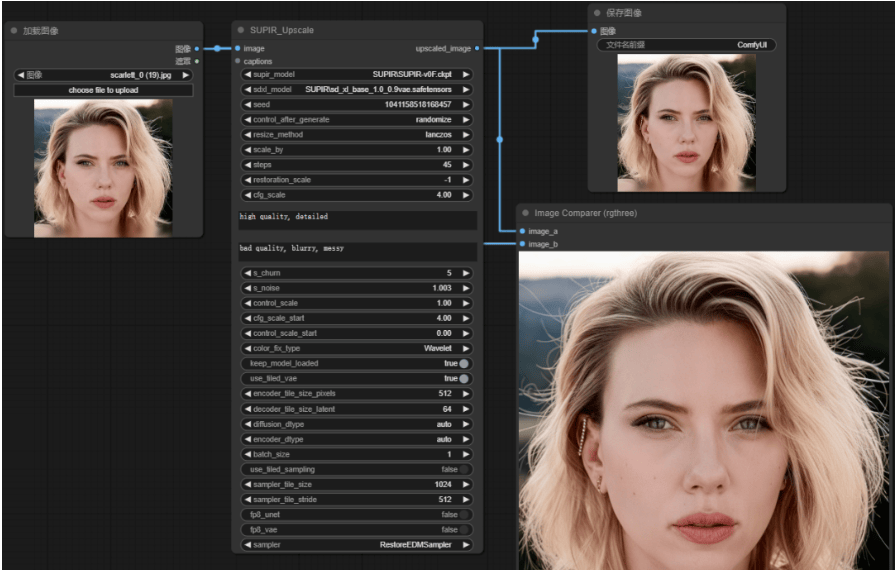The height and width of the screenshot is (570, 895).
Task: Click the preview thumbnail in the 保存图像 node
Action: pyautogui.click(x=686, y=122)
